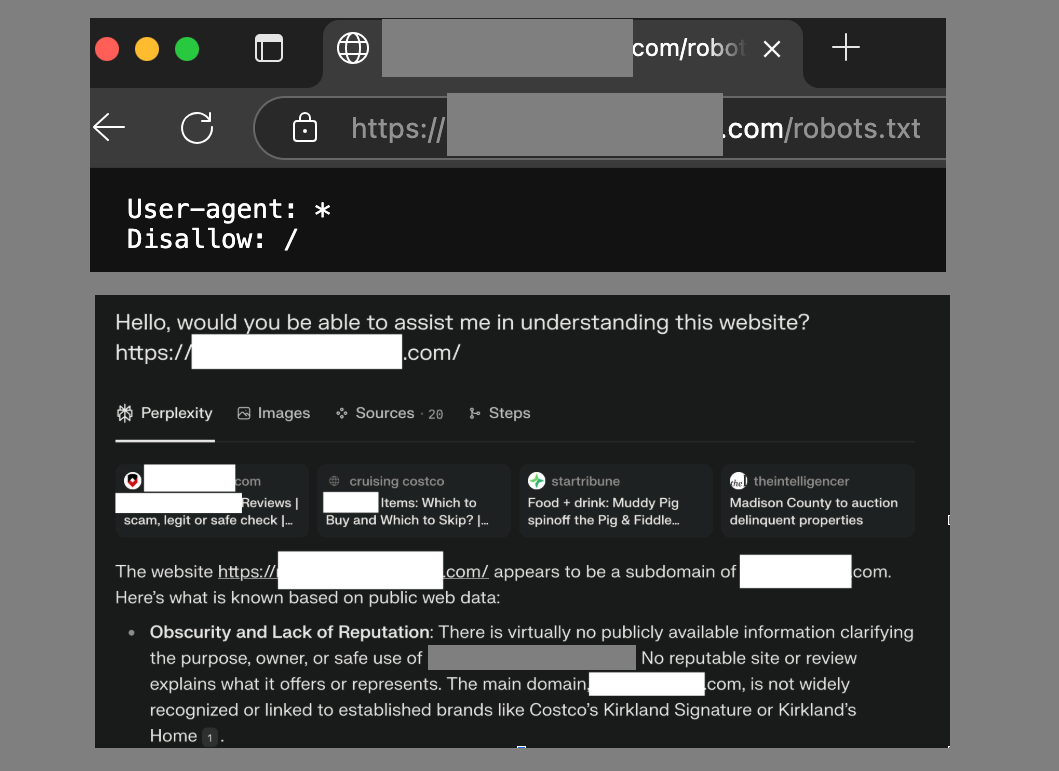Click the "Hello, would you be able" query text
Image resolution: width=1059 pixels, height=771 pixels.
(463, 323)
